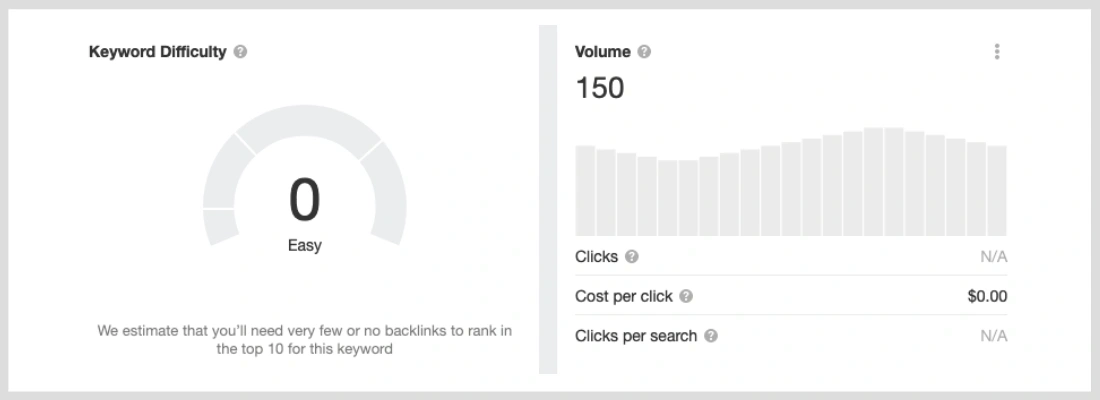Screen dimensions: 1100x400
Task: Click the backlinks estimate description text
Action: [x=304, y=340]
